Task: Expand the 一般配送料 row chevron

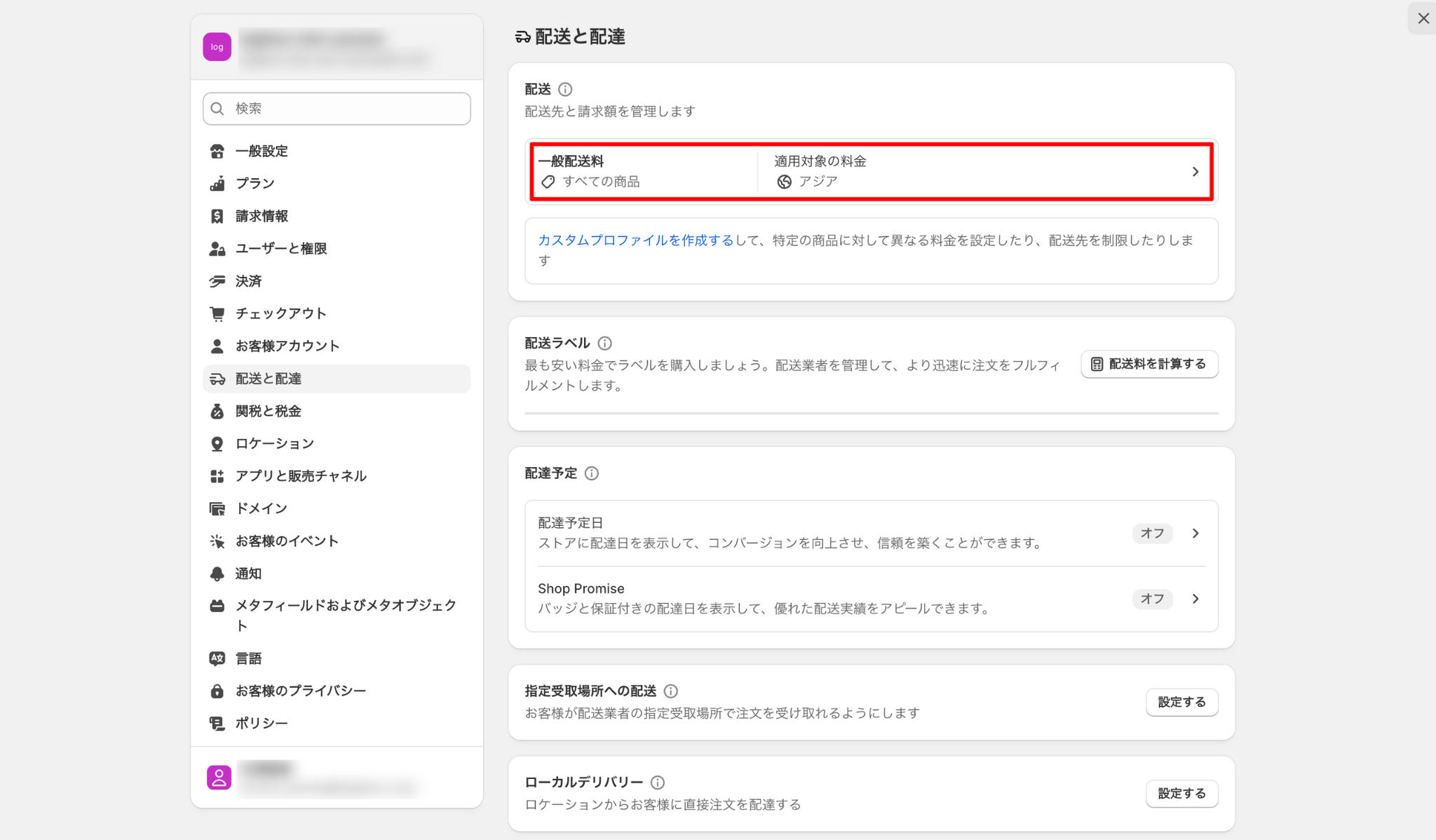Action: (x=1195, y=172)
